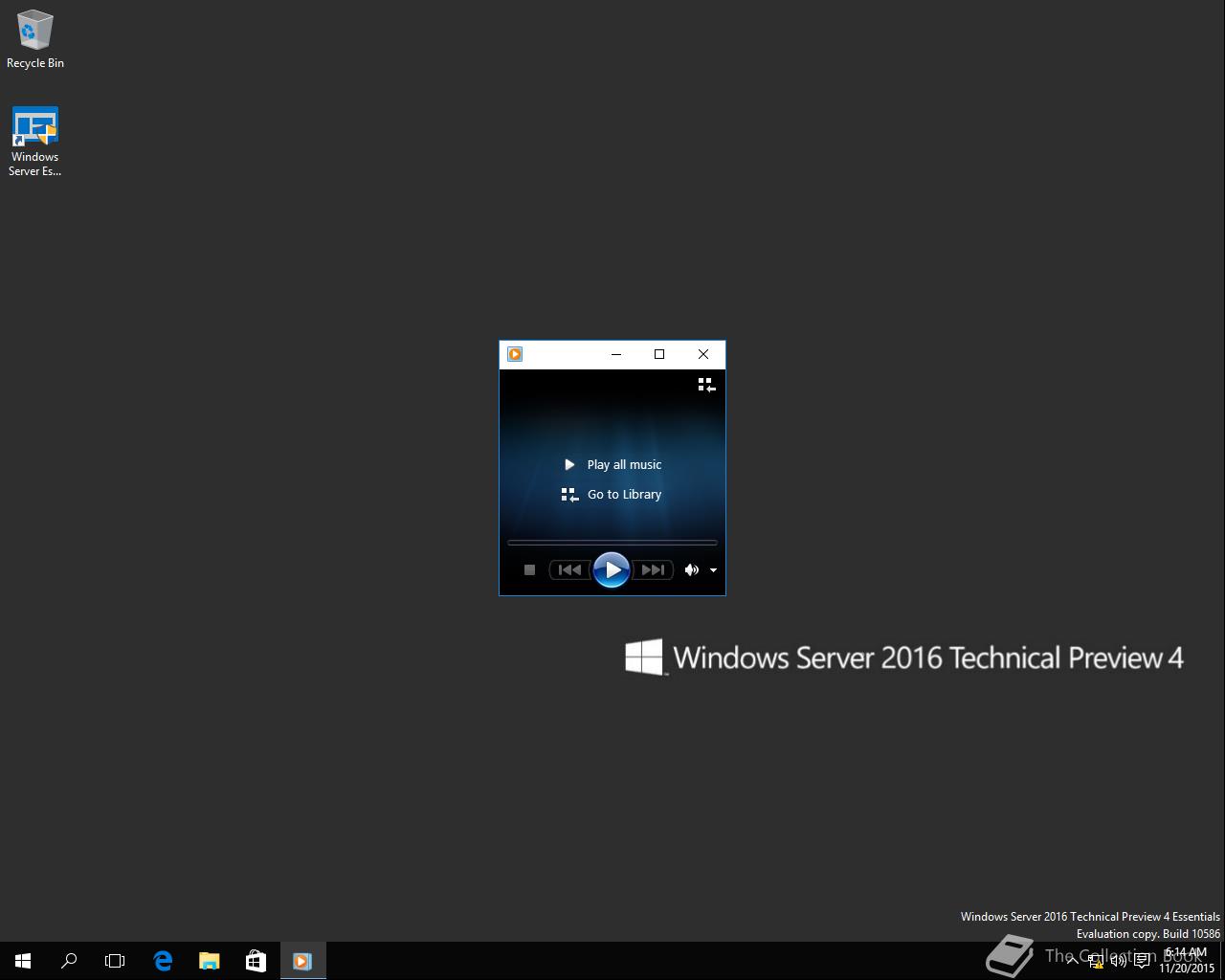Click the large round Play button
Image resolution: width=1225 pixels, height=980 pixels.
612,569
